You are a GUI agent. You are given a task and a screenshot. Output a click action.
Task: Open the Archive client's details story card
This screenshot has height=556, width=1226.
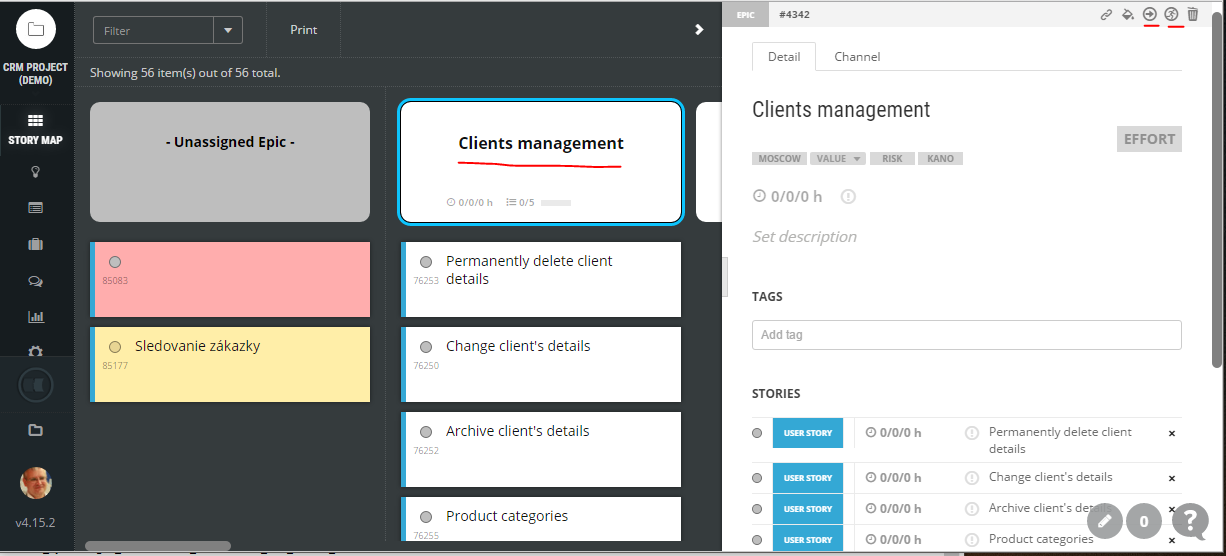(x=541, y=449)
